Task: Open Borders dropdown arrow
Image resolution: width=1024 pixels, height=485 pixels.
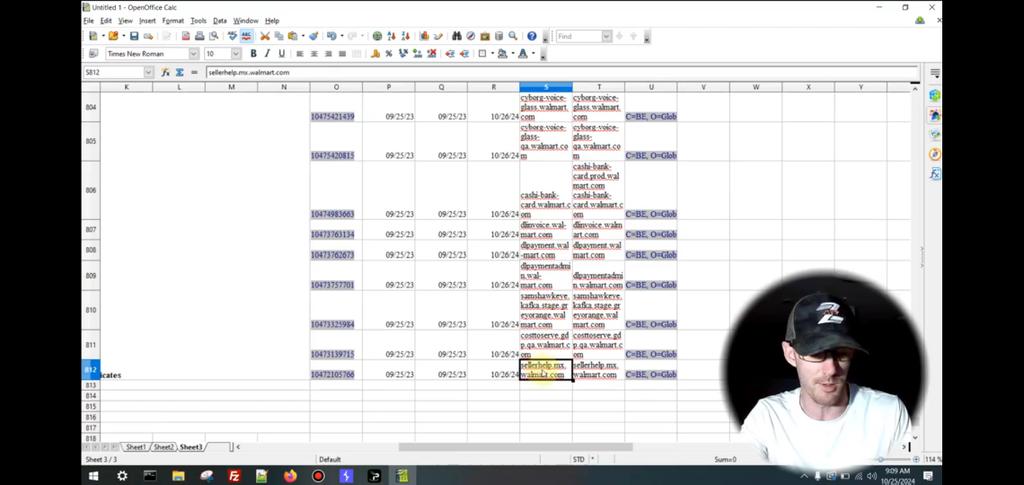Action: [492, 54]
